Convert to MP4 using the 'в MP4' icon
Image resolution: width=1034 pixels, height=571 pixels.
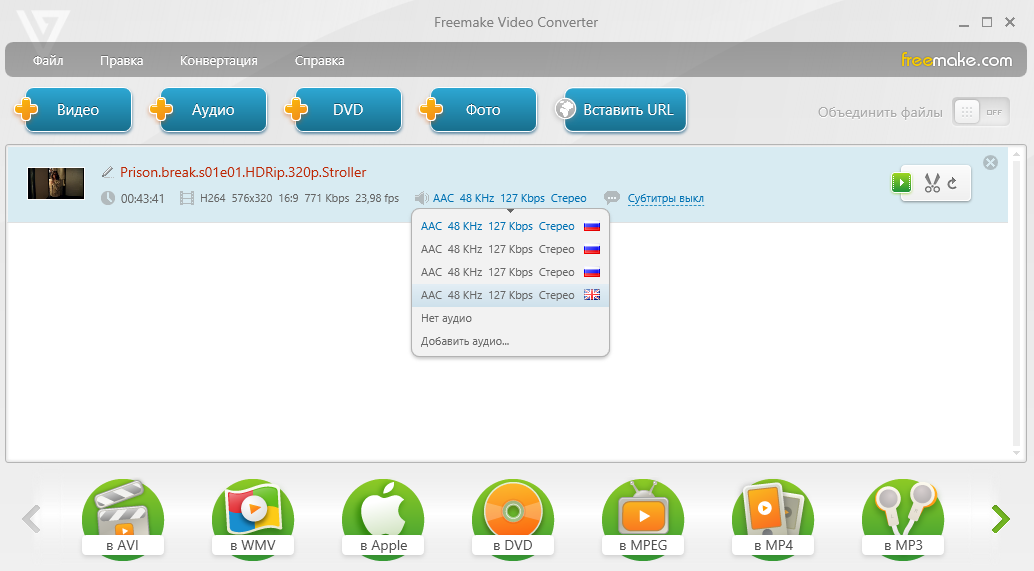772,517
